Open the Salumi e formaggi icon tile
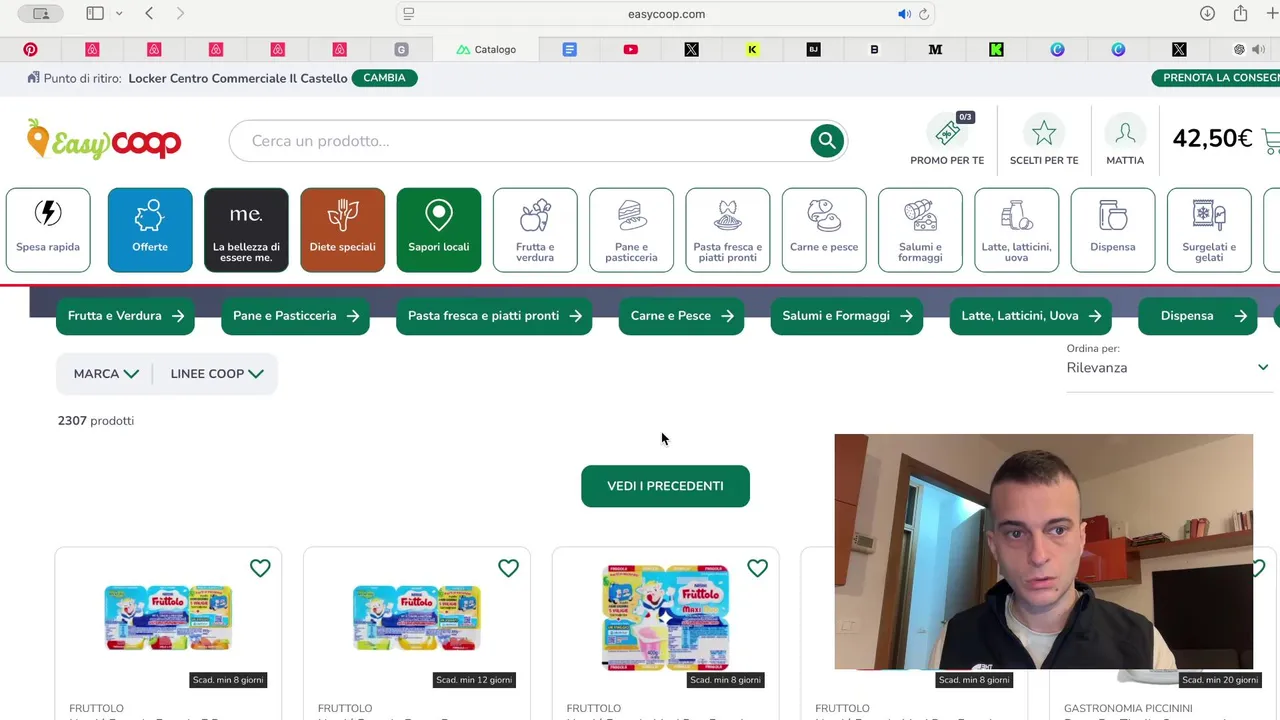The height and width of the screenshot is (720, 1280). [920, 230]
